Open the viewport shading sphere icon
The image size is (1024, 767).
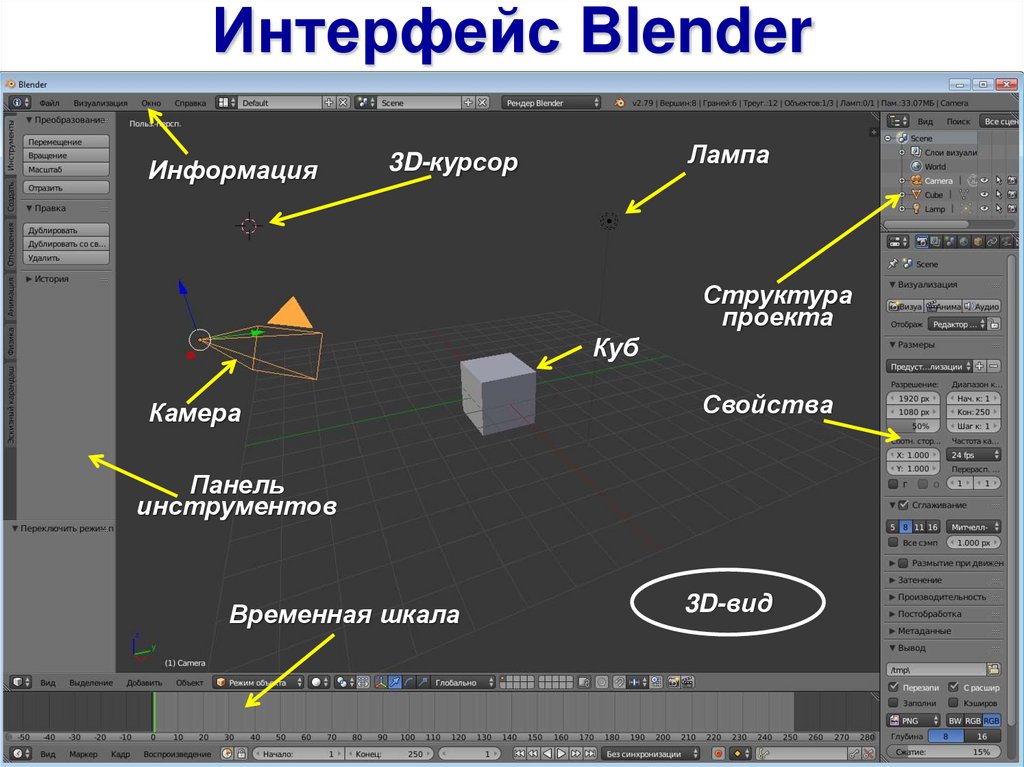coord(319,682)
